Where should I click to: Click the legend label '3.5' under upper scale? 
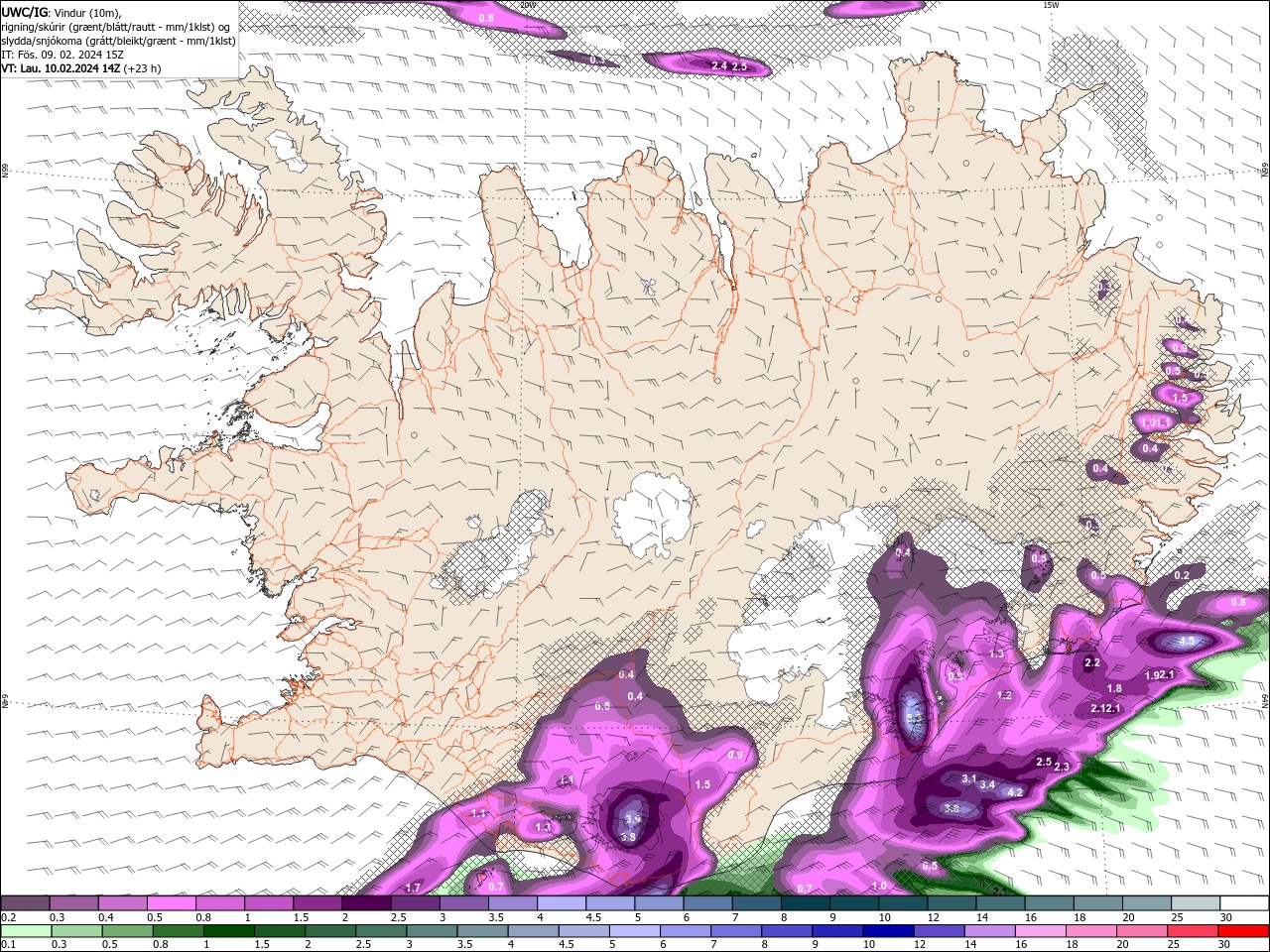495,917
